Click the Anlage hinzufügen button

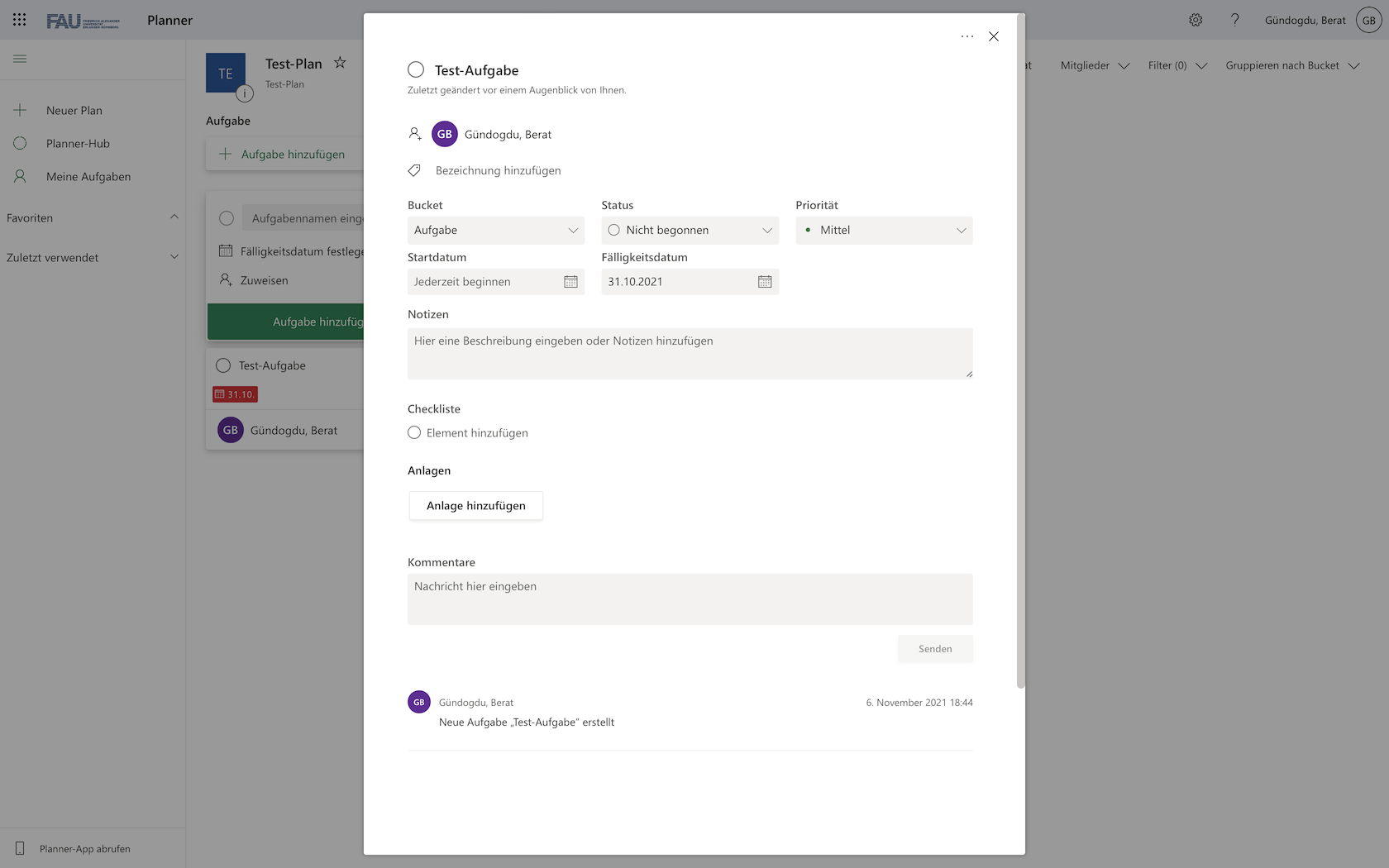(x=475, y=505)
